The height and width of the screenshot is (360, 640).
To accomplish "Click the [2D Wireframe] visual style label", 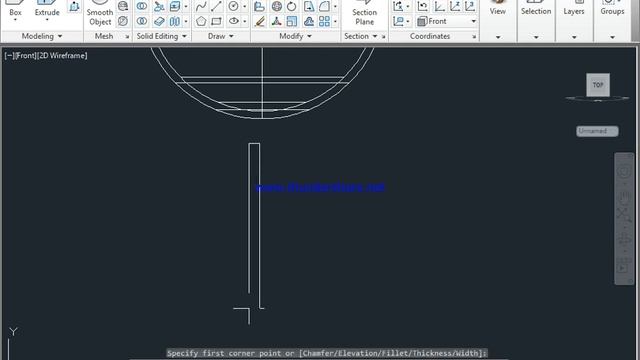I will (x=62, y=56).
